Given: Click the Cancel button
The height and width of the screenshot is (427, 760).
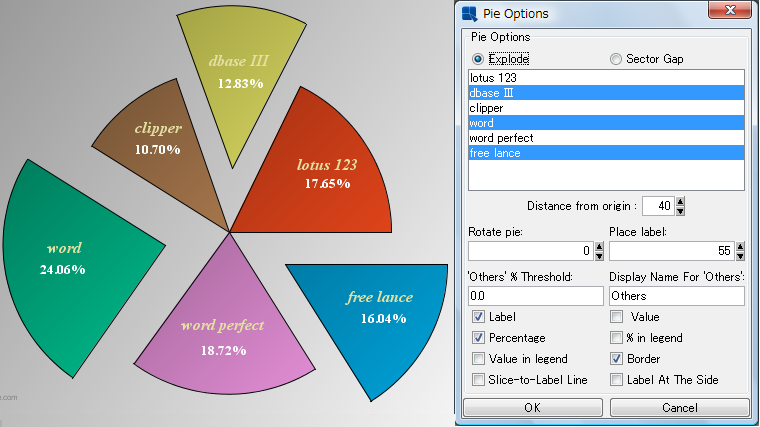Looking at the screenshot, I should [x=680, y=408].
